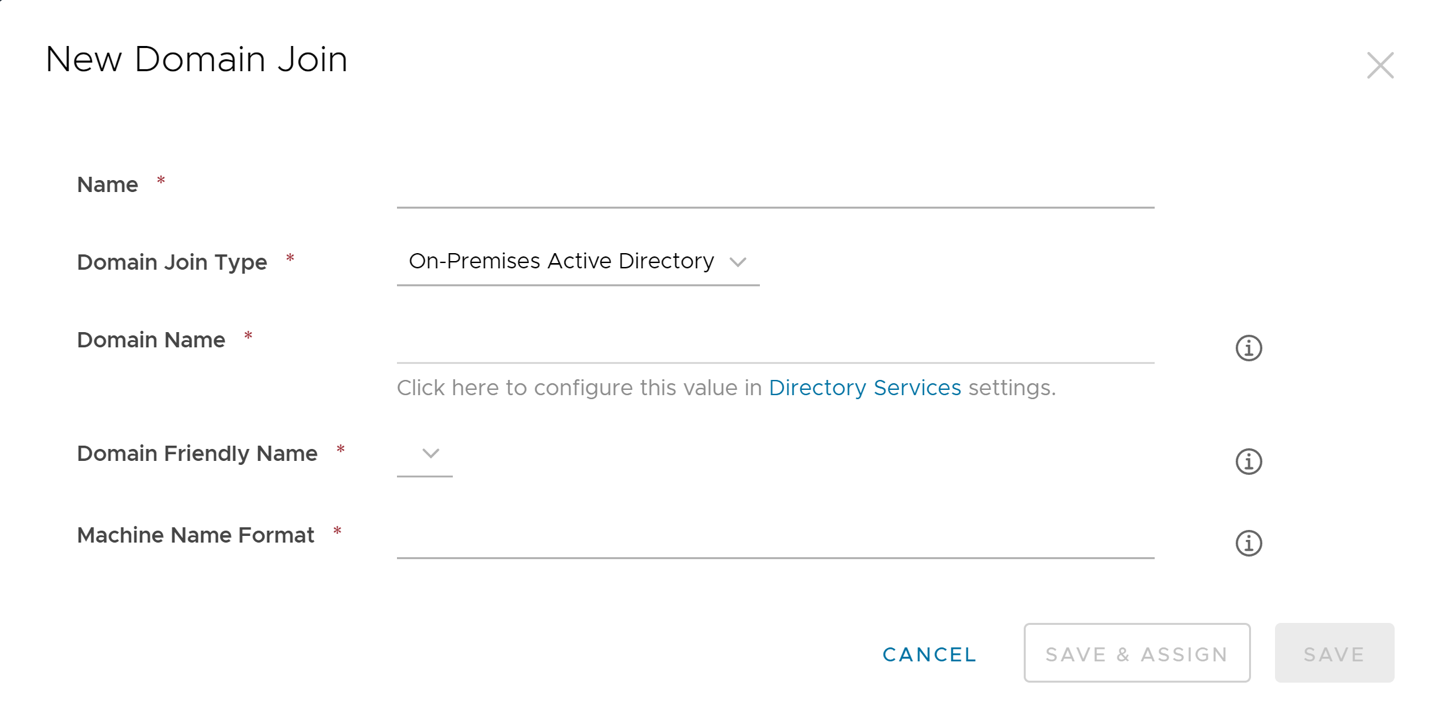
Task: Click into the Domain Name input
Action: [x=775, y=344]
